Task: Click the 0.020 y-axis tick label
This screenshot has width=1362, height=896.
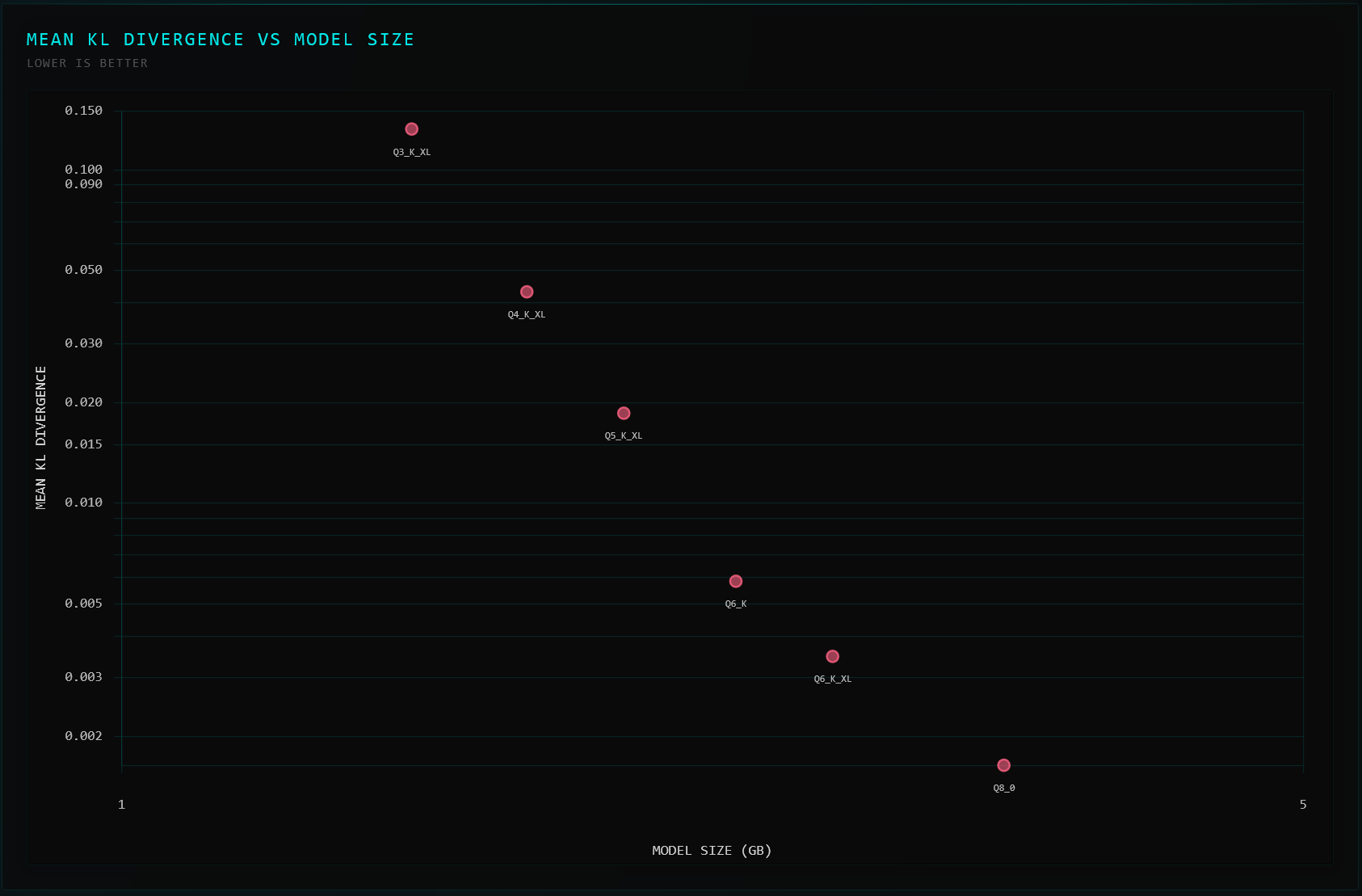Action: pos(84,402)
